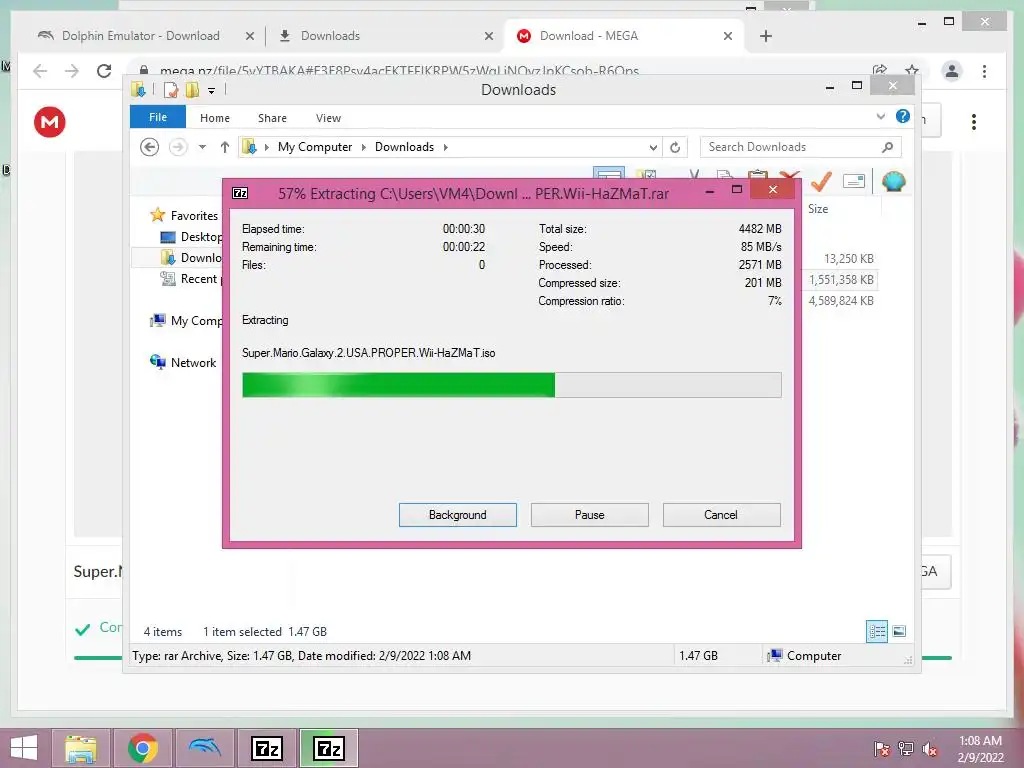Click the 13,250 KB size value

pyautogui.click(x=848, y=259)
